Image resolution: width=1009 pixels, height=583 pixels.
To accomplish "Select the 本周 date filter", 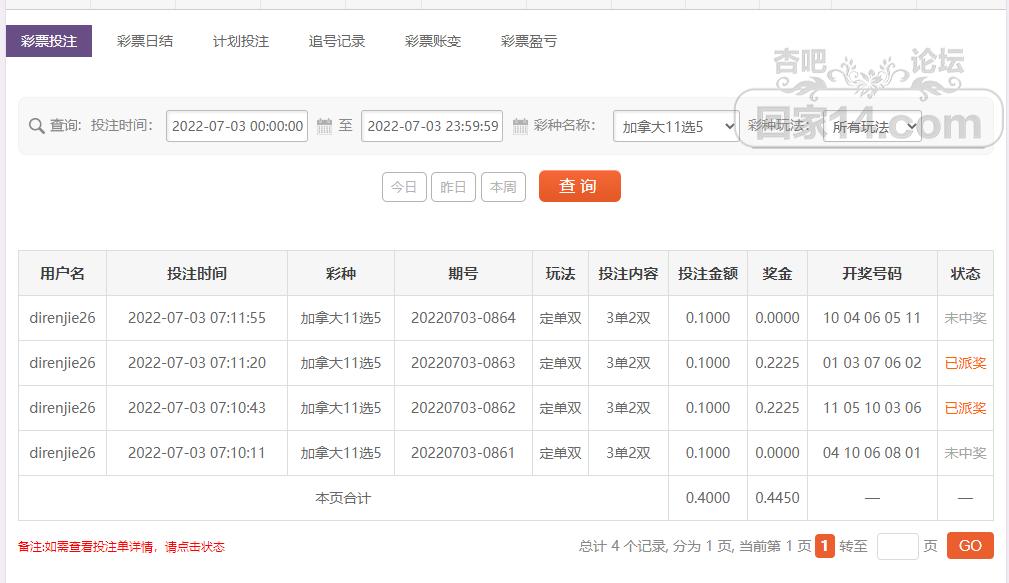I will [x=503, y=187].
